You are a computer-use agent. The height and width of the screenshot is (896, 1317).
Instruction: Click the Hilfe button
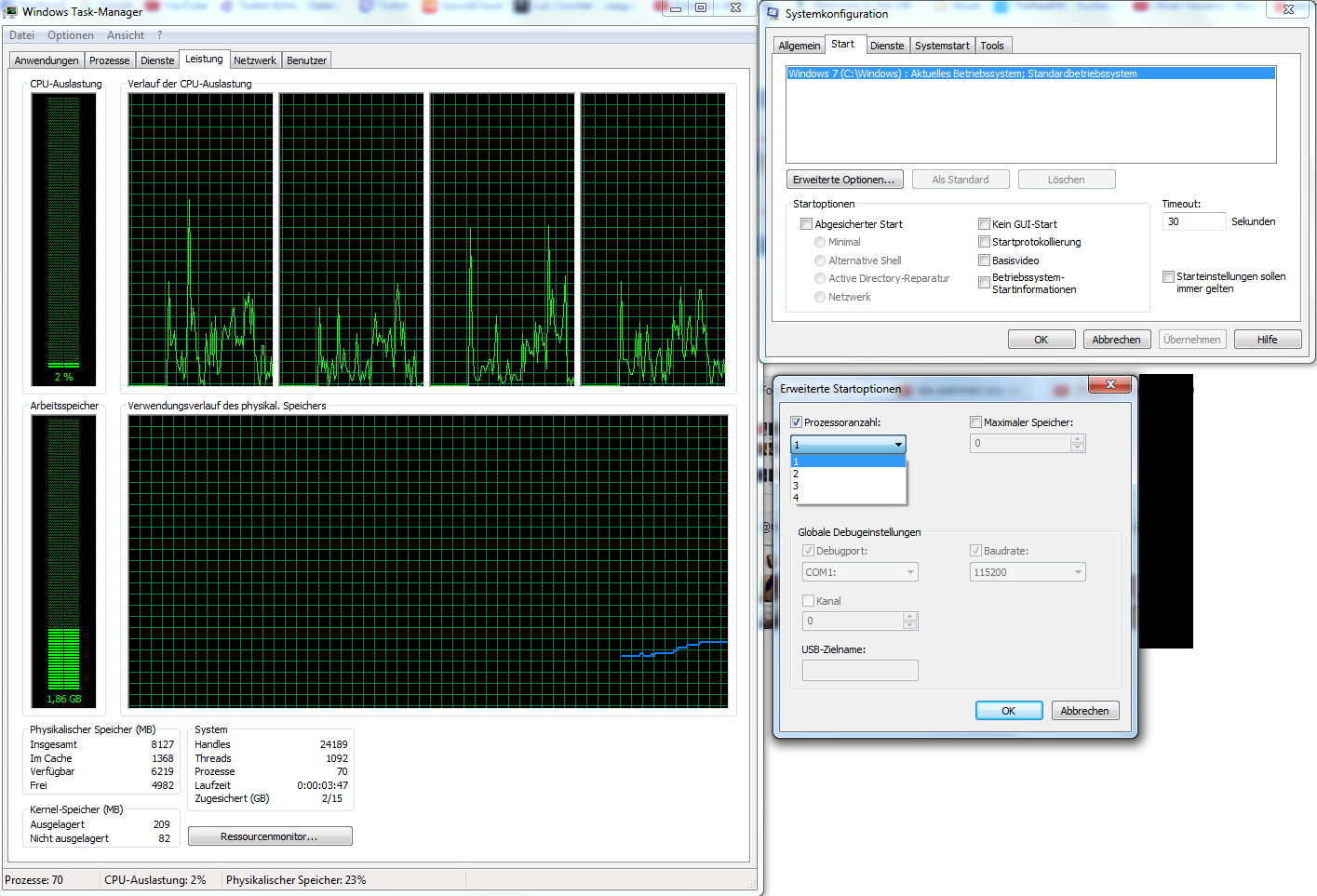(1268, 340)
